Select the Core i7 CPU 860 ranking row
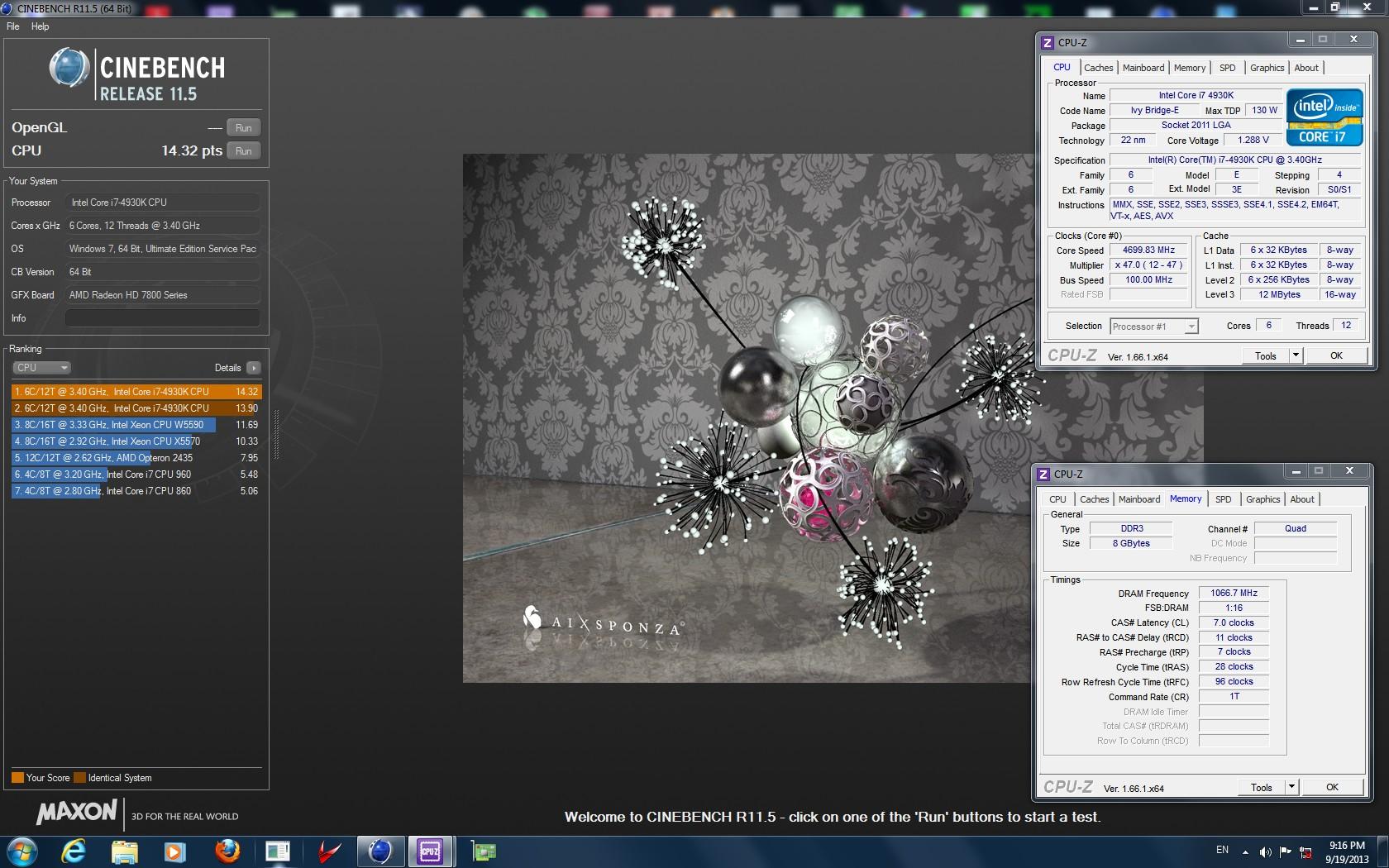1389x868 pixels. [136, 491]
